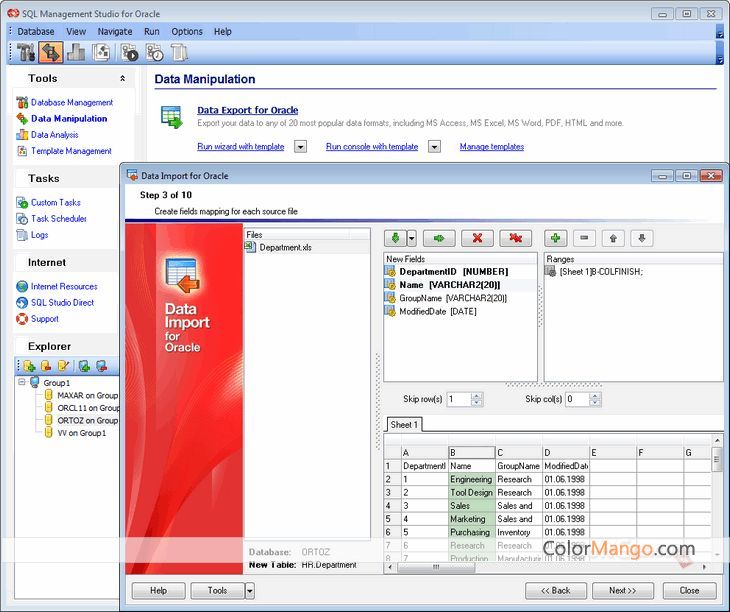Screen dimensions: 730x612
Task: Click << Back button in wizard
Action: 555,591
